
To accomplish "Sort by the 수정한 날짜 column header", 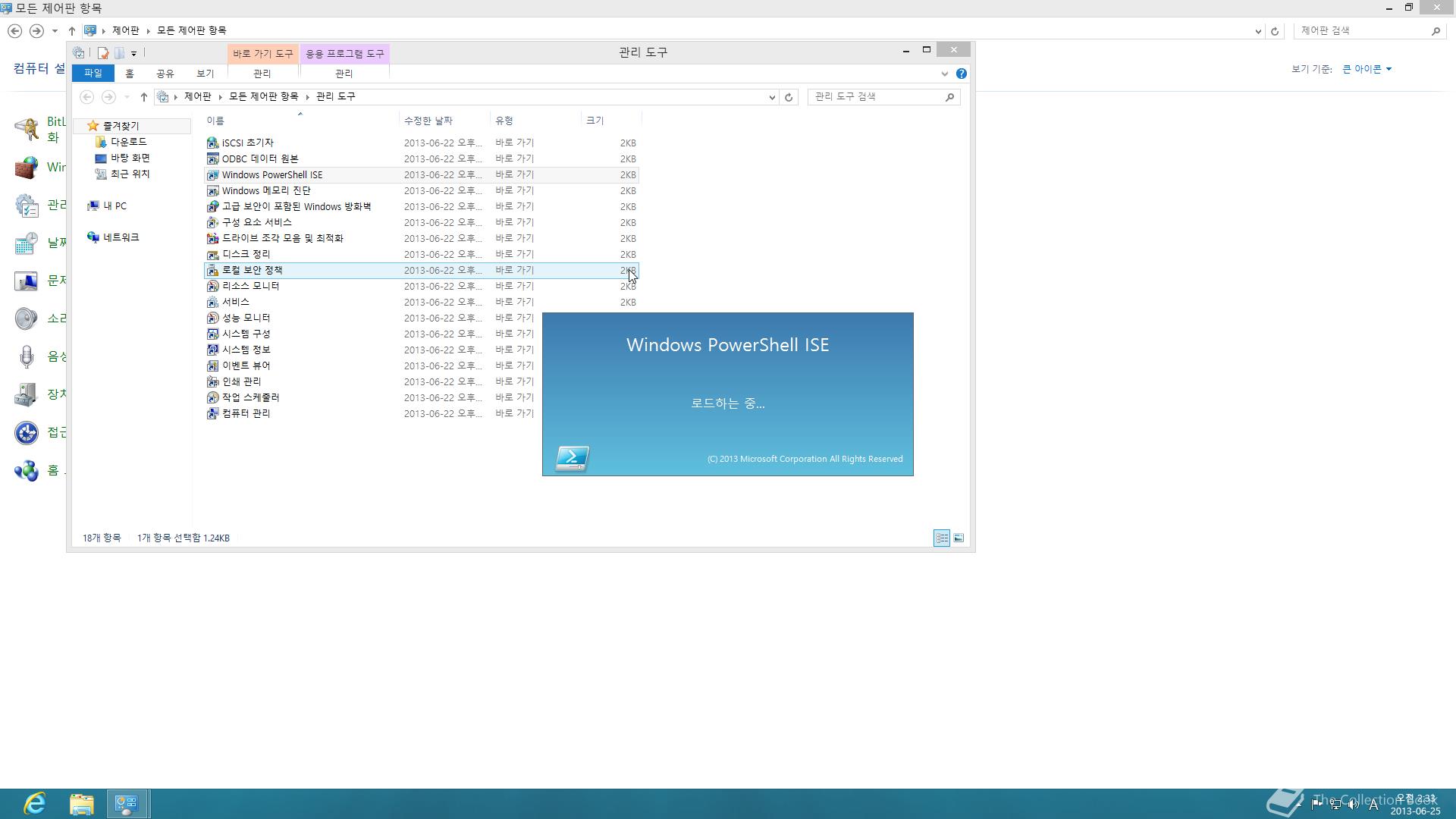I will click(x=428, y=121).
